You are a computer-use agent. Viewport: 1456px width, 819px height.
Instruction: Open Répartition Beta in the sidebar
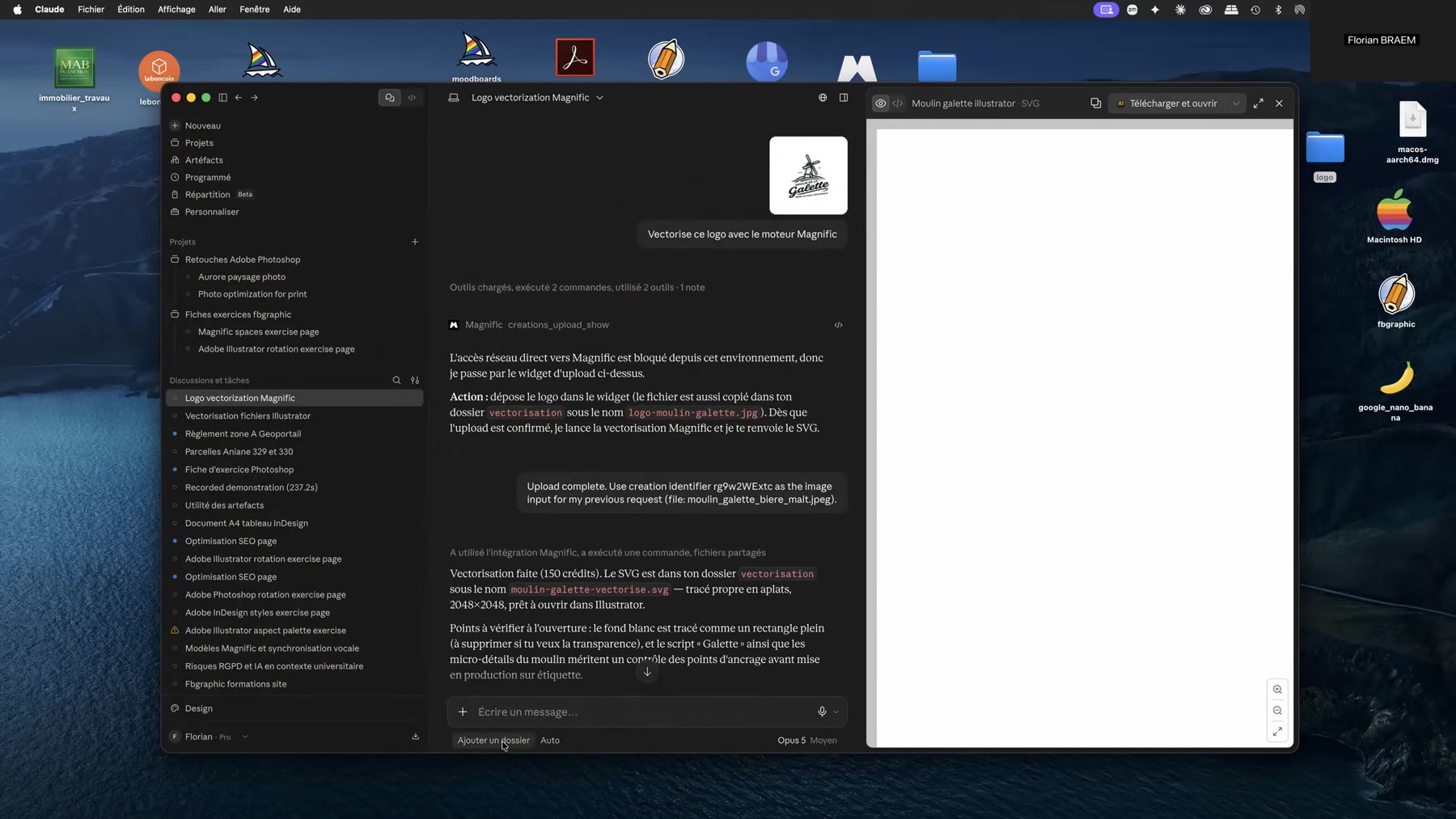[294, 195]
